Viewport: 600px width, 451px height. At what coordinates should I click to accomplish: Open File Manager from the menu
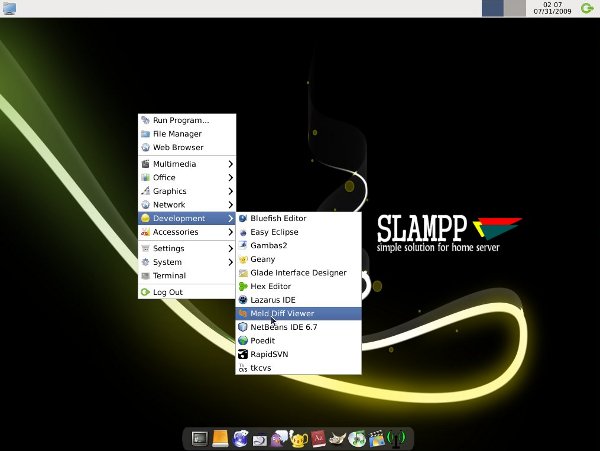click(187, 134)
